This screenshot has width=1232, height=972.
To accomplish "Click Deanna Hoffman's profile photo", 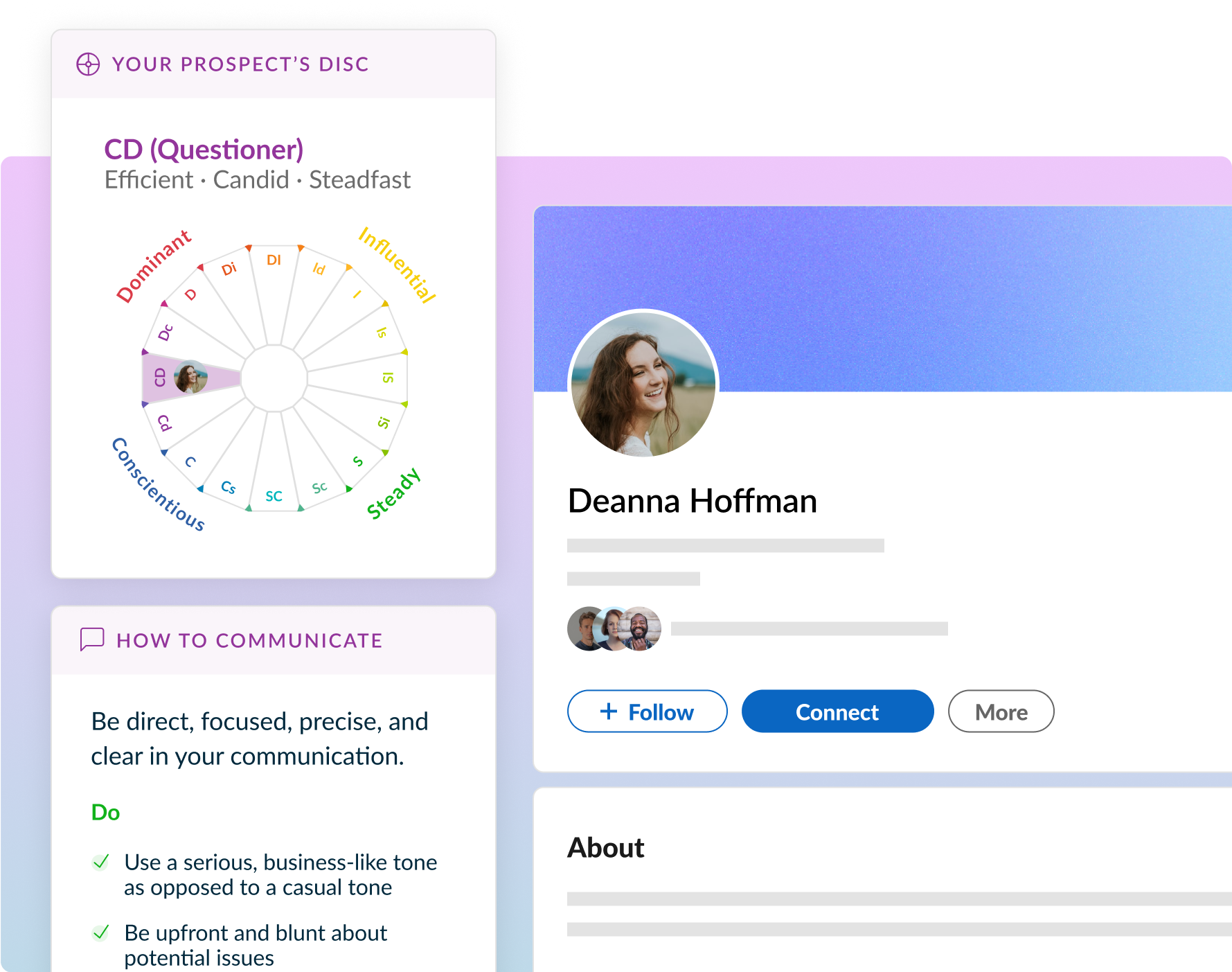I will [x=643, y=385].
